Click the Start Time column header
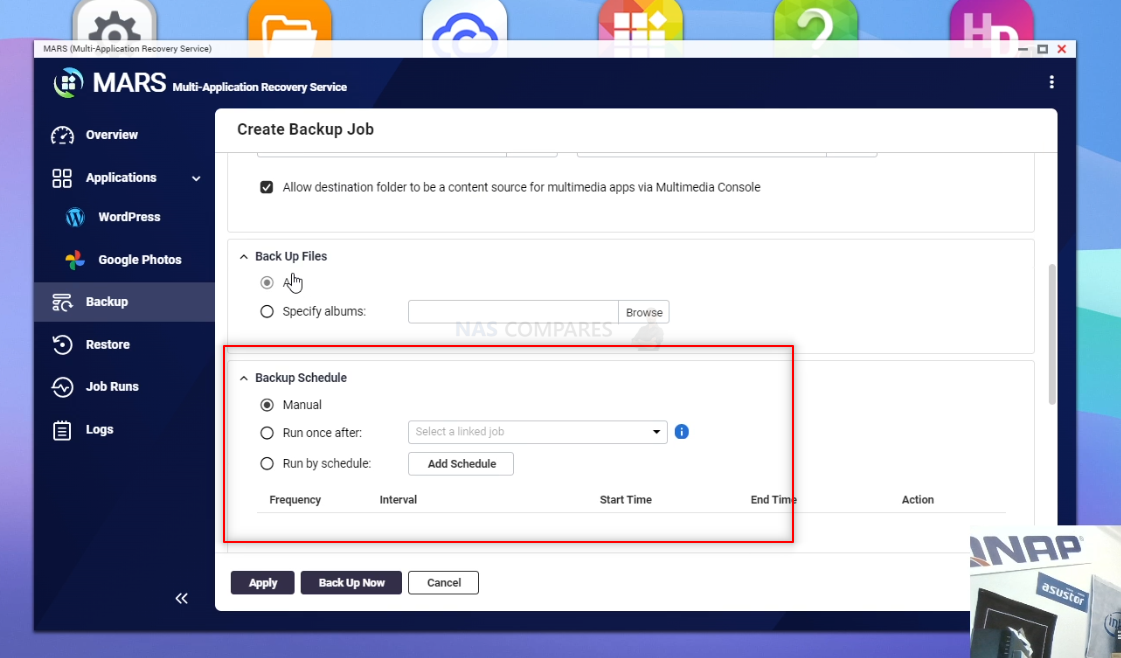Screen dimensions: 1121x658 click(x=626, y=500)
